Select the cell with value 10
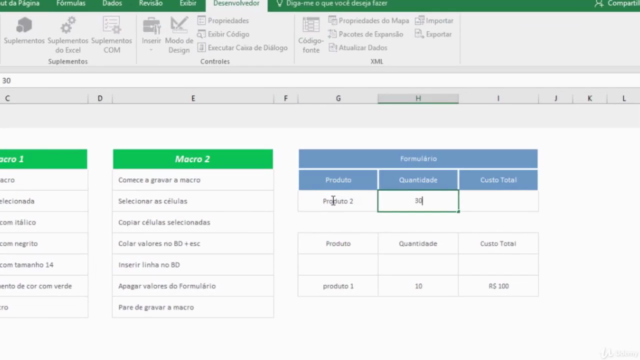This screenshot has height=360, width=640. 418,286
